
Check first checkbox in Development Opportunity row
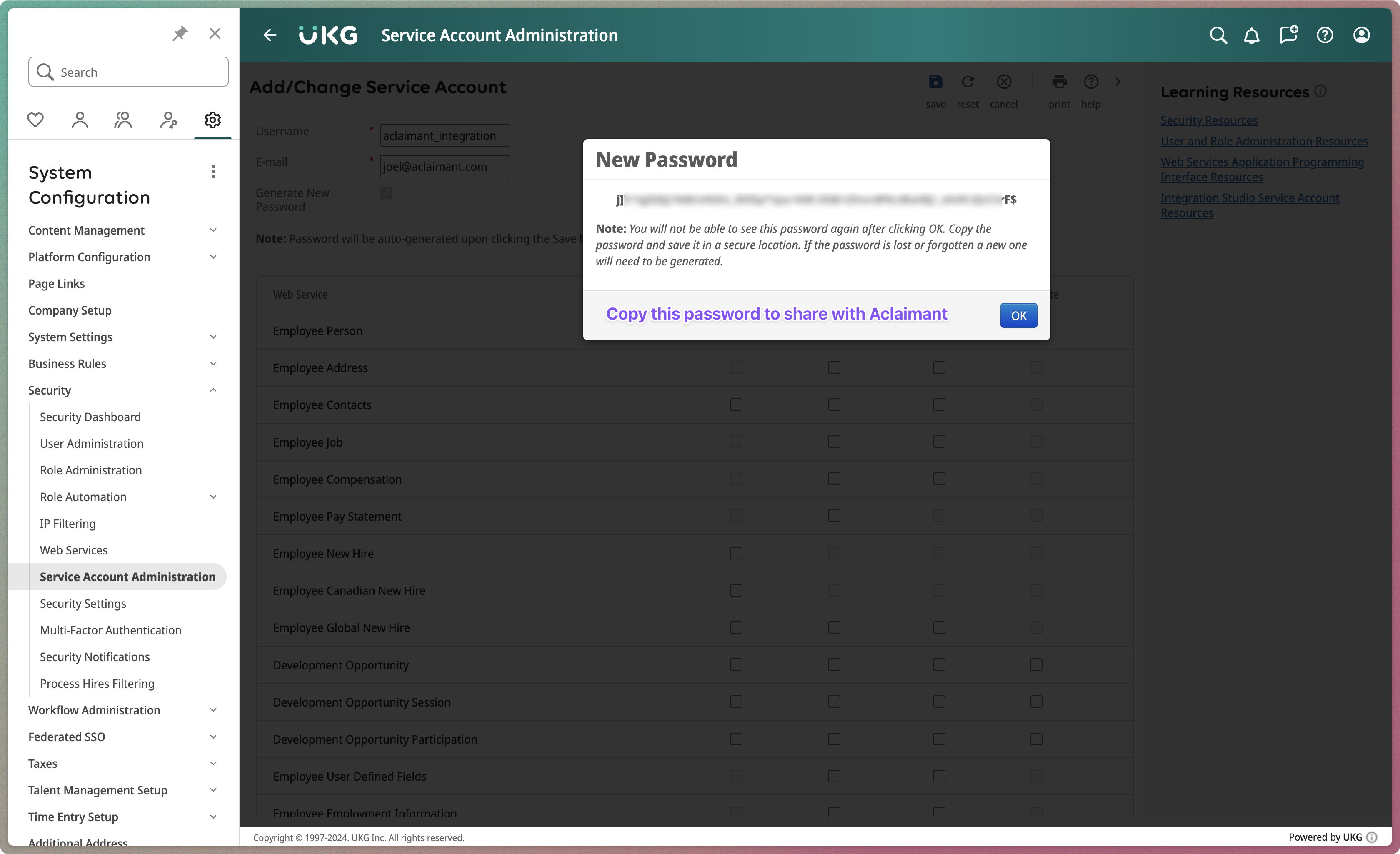736,665
